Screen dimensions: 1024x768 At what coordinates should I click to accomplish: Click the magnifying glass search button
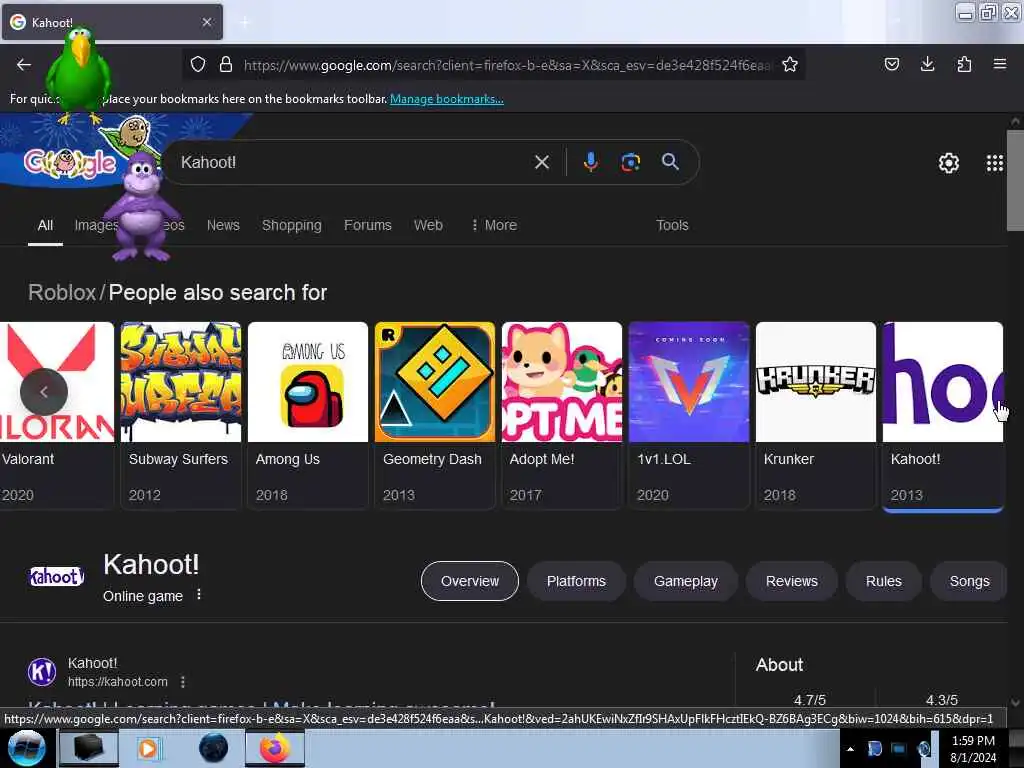click(670, 162)
